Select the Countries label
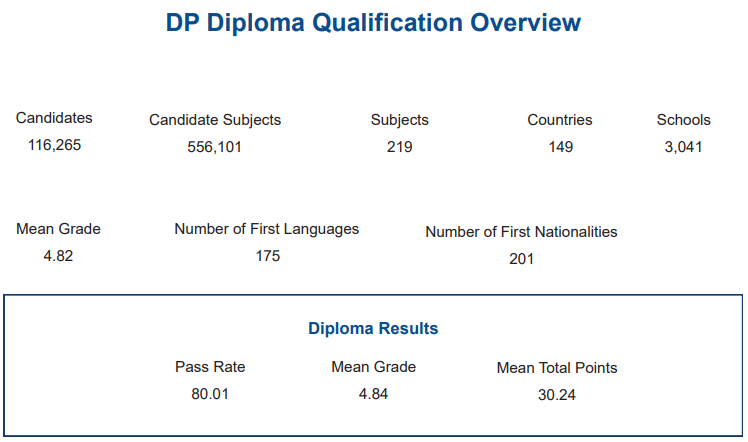The height and width of the screenshot is (442, 748). (x=560, y=120)
